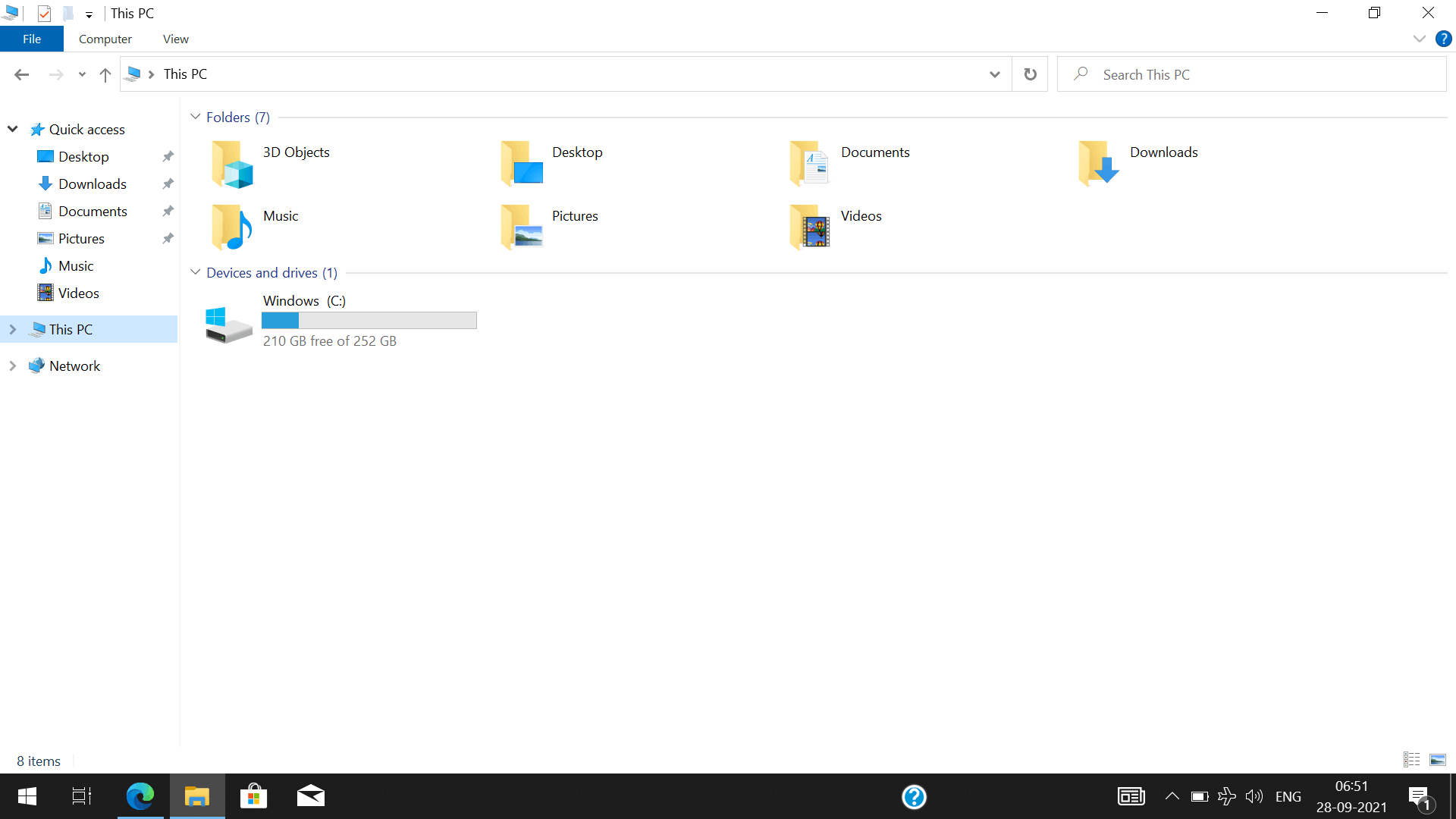The image size is (1456, 819).
Task: Go up one level with Up arrow
Action: pos(105,74)
